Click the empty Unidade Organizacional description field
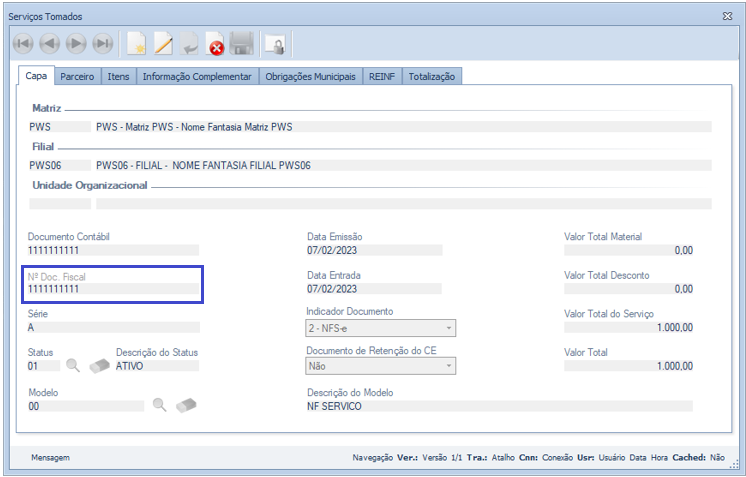Screen dimensions: 746x477 (x=404, y=204)
